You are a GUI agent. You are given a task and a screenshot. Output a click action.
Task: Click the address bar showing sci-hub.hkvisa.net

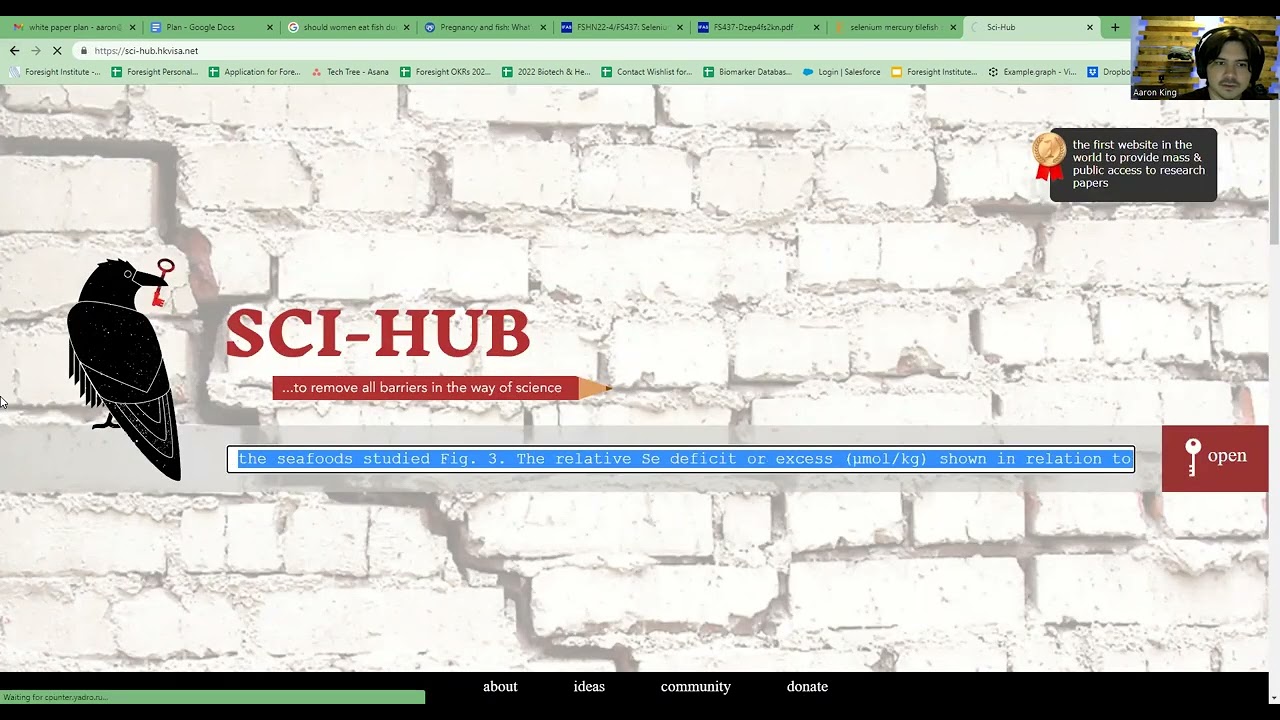600,50
